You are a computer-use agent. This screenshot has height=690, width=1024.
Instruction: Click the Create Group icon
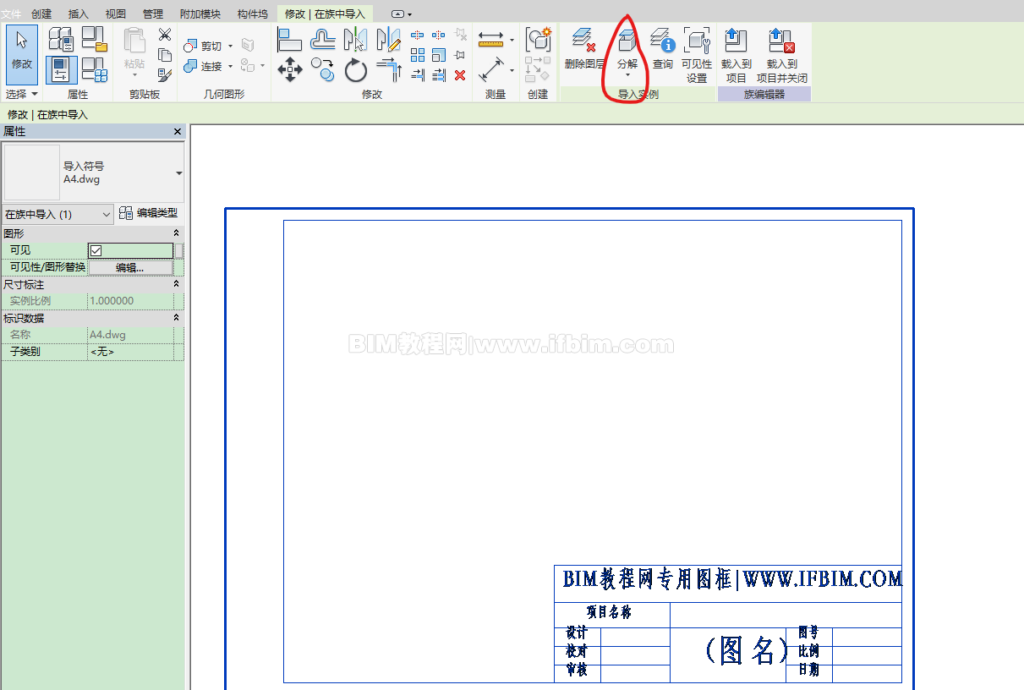(x=538, y=39)
